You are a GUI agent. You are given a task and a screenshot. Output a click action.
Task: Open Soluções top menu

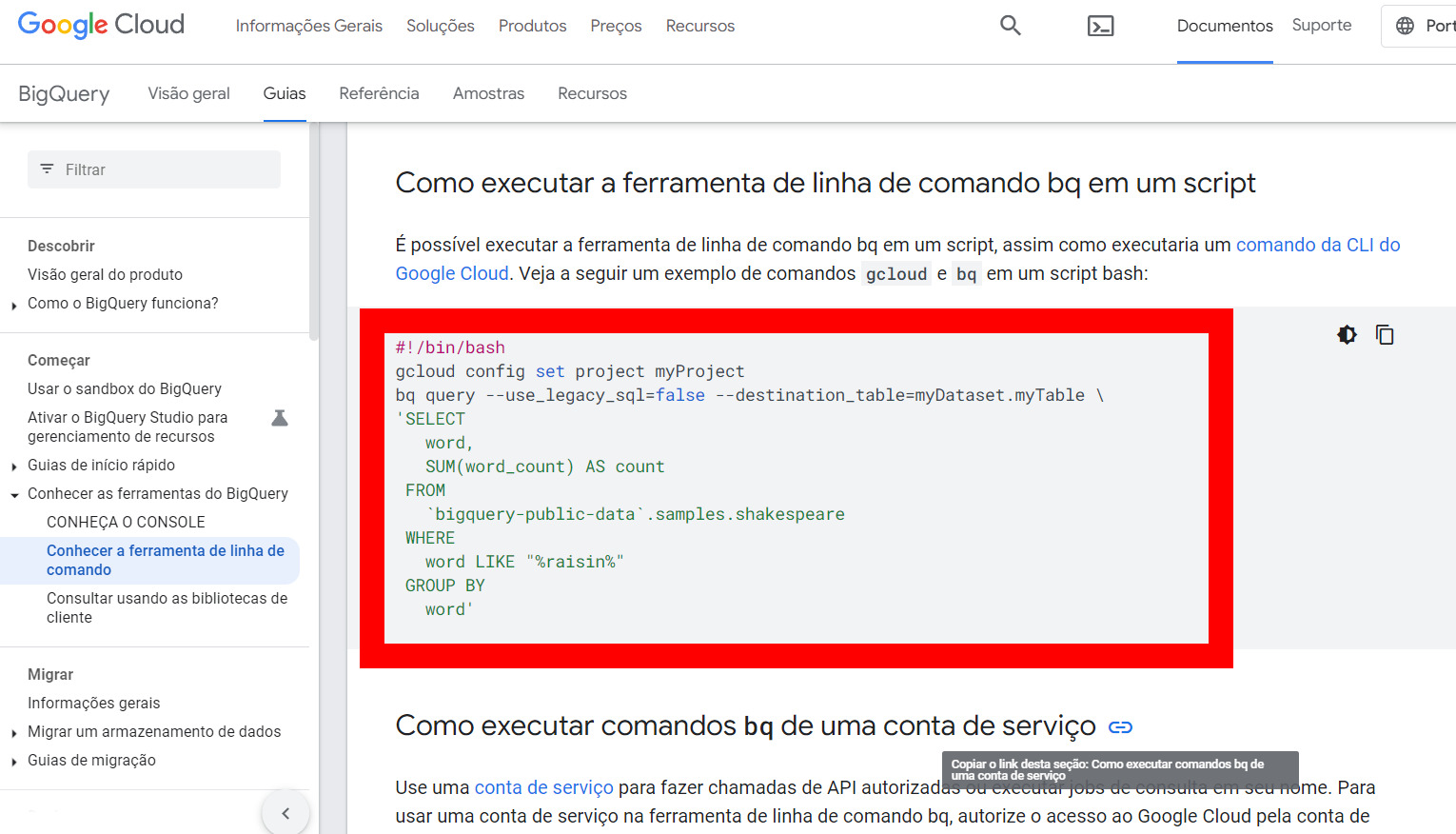coord(441,26)
